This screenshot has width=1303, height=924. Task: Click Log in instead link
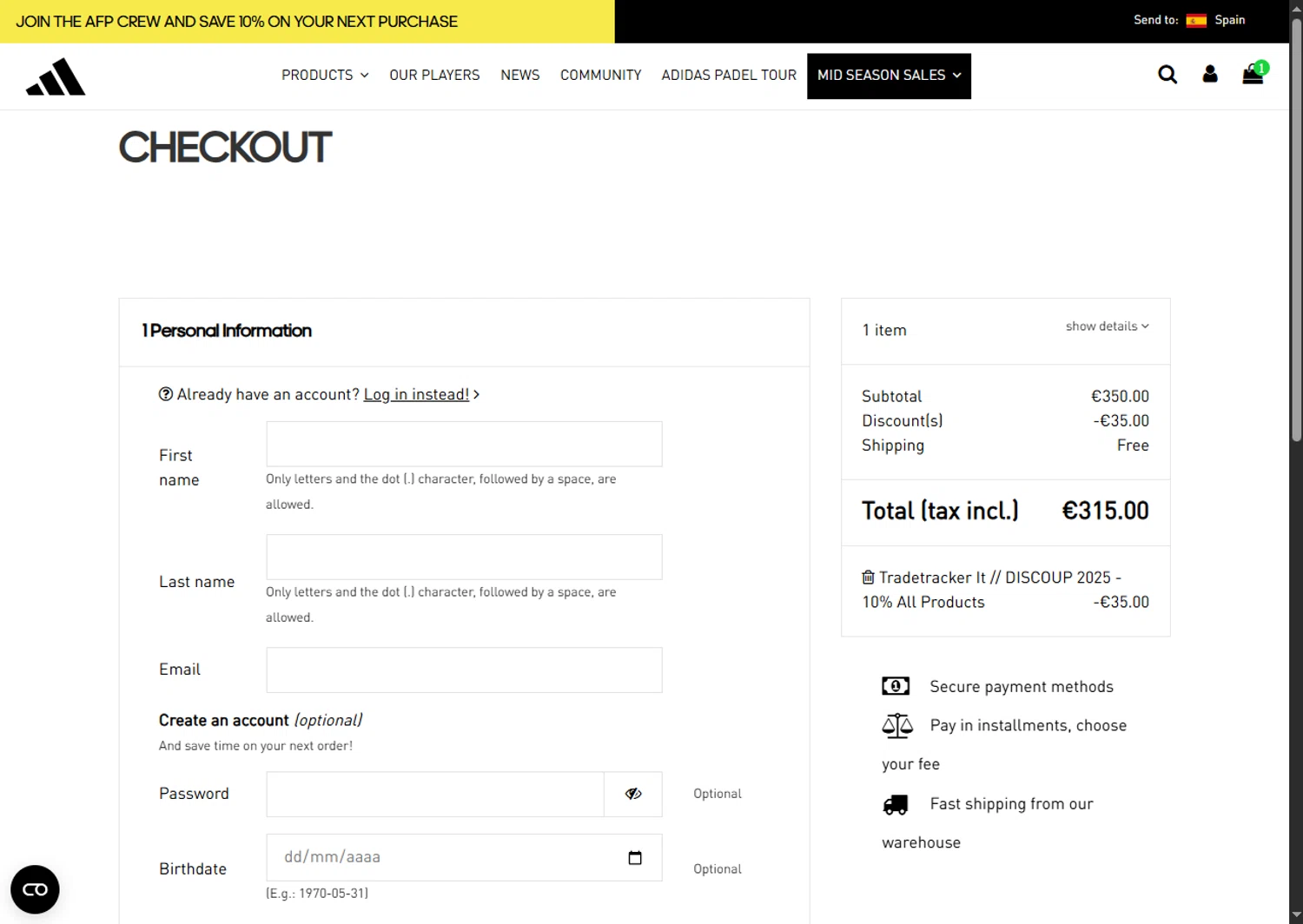[x=416, y=394]
